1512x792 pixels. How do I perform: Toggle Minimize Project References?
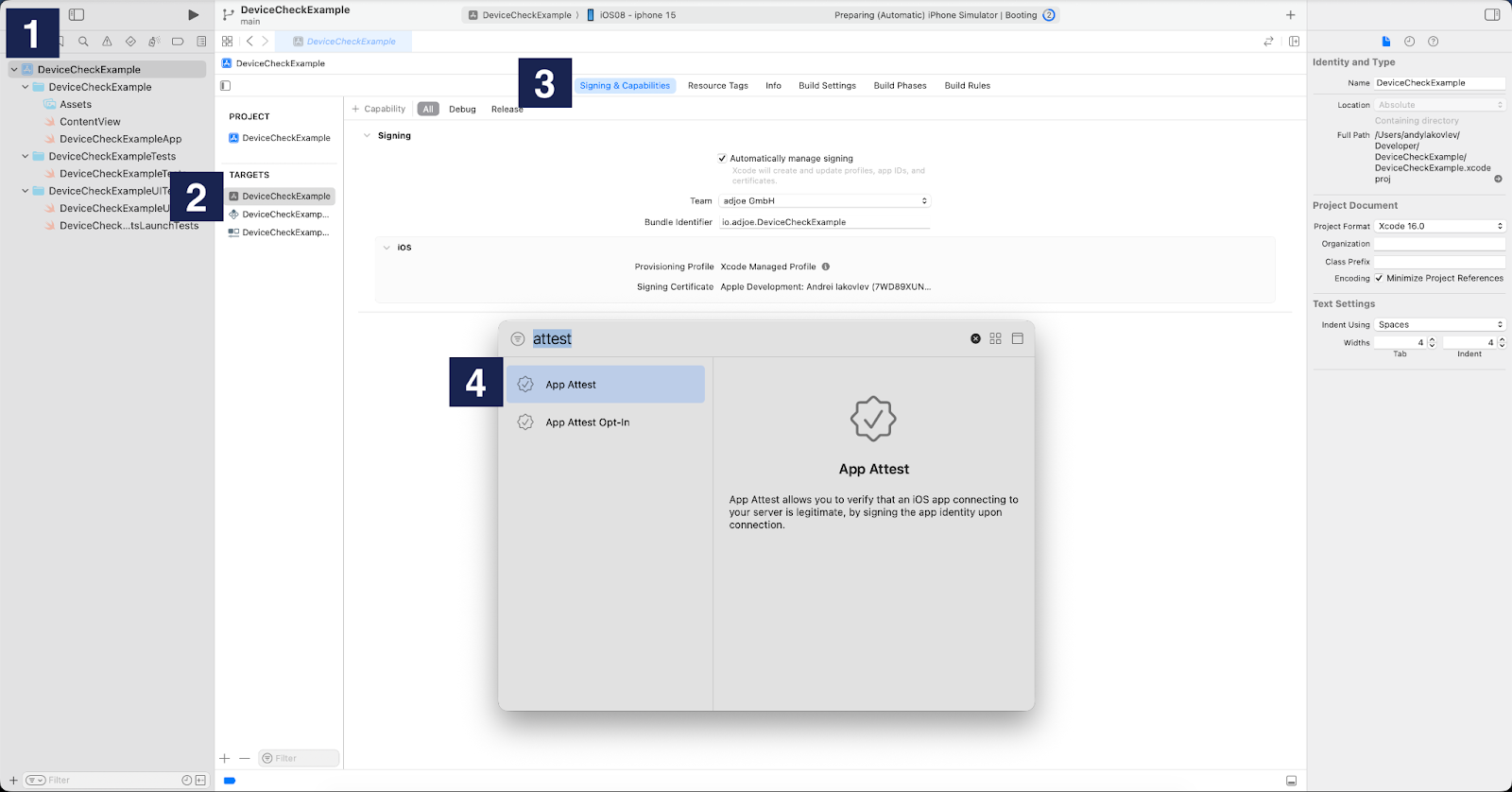click(1379, 278)
